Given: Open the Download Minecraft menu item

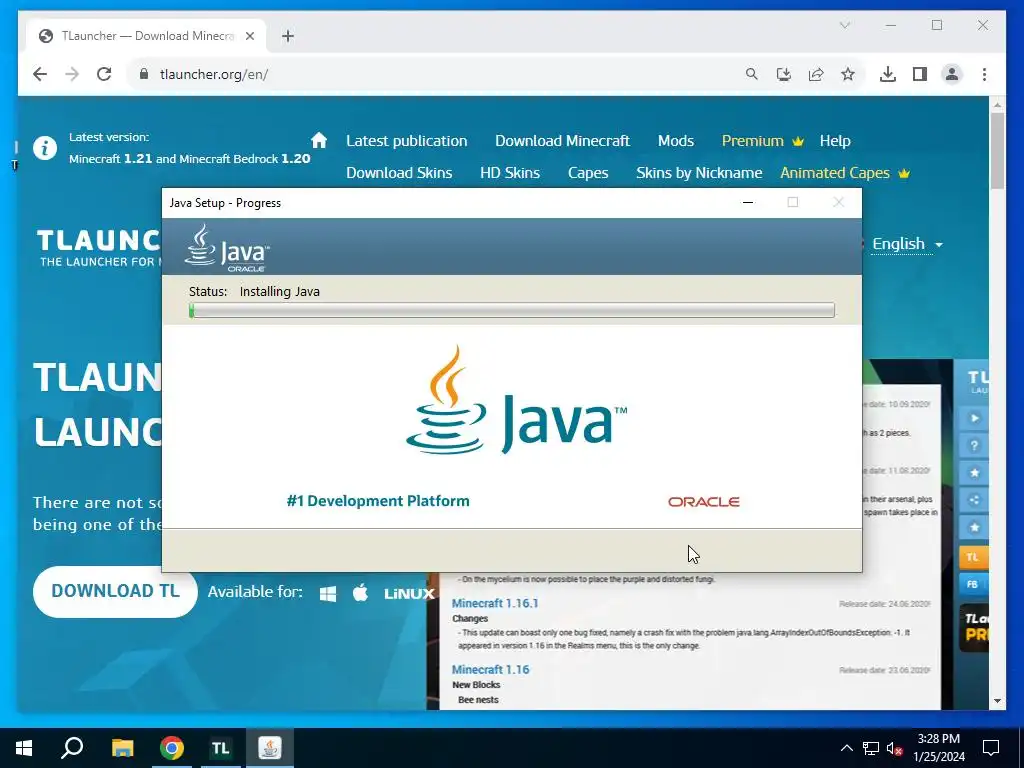Looking at the screenshot, I should 562,140.
